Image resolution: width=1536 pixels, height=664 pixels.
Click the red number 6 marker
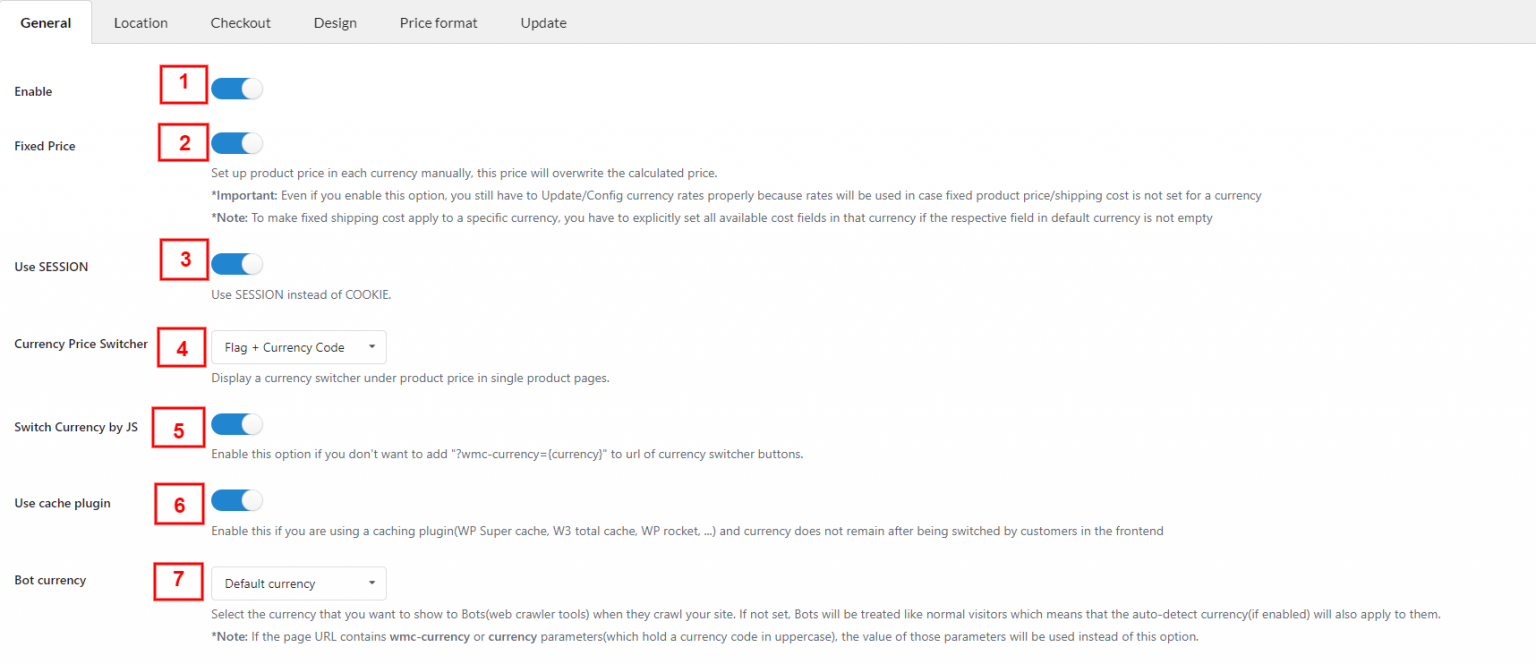180,505
